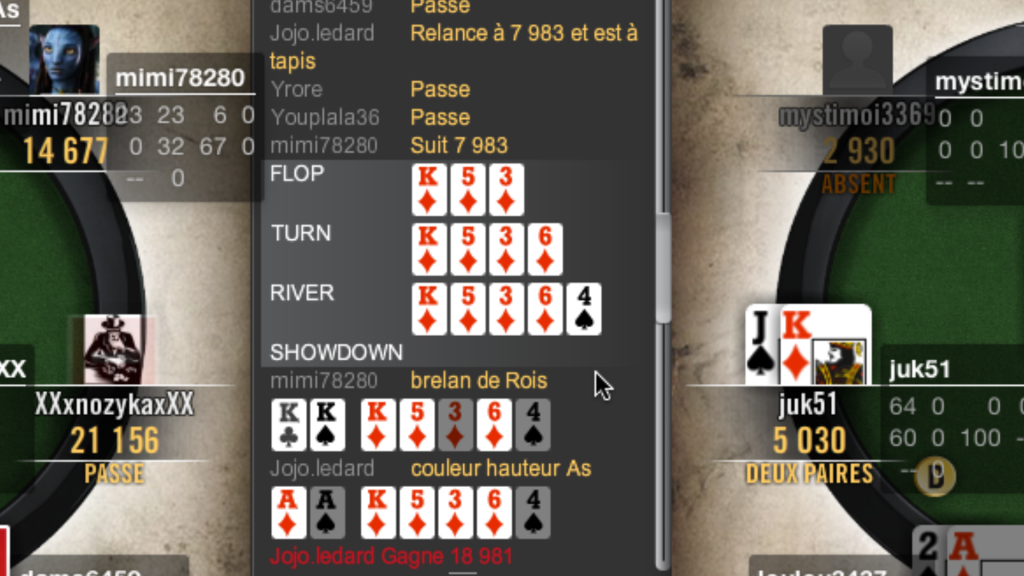The width and height of the screenshot is (1024, 576).
Task: Click the juk51 stats panel name
Action: coord(919,370)
